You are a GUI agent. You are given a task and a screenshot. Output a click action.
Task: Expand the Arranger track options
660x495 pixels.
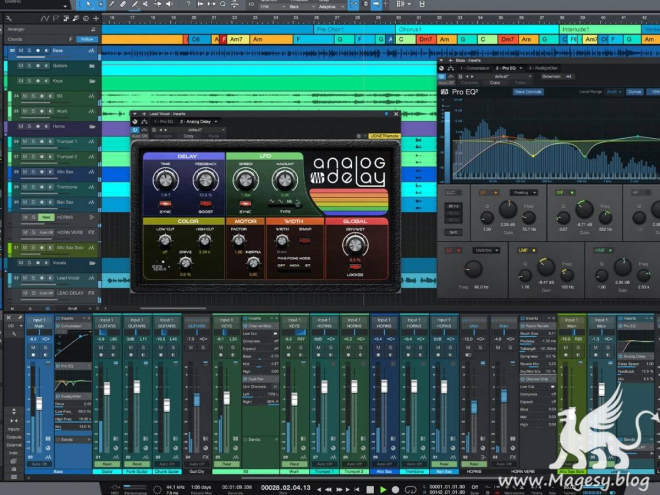point(93,29)
